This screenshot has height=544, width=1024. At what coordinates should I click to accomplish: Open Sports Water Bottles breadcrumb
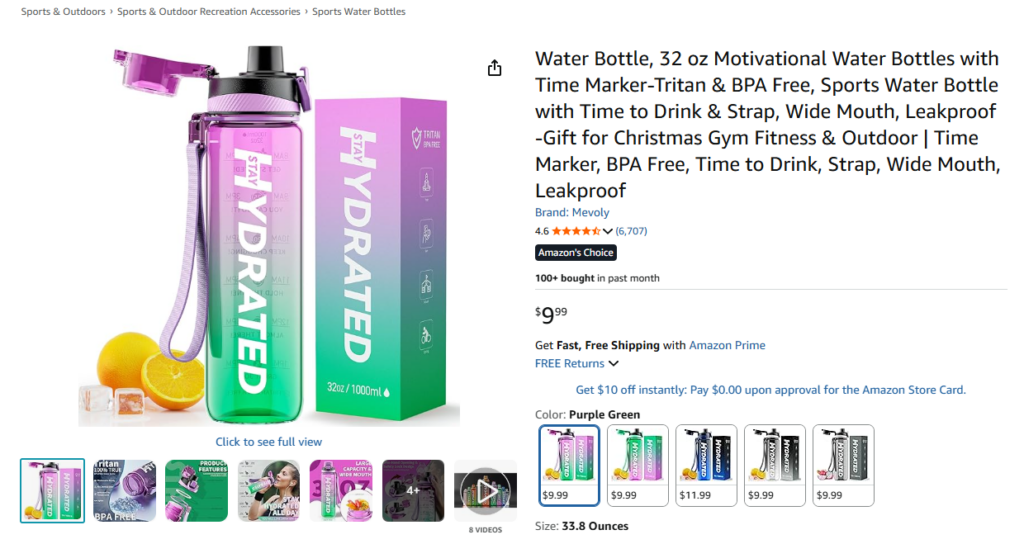[359, 12]
